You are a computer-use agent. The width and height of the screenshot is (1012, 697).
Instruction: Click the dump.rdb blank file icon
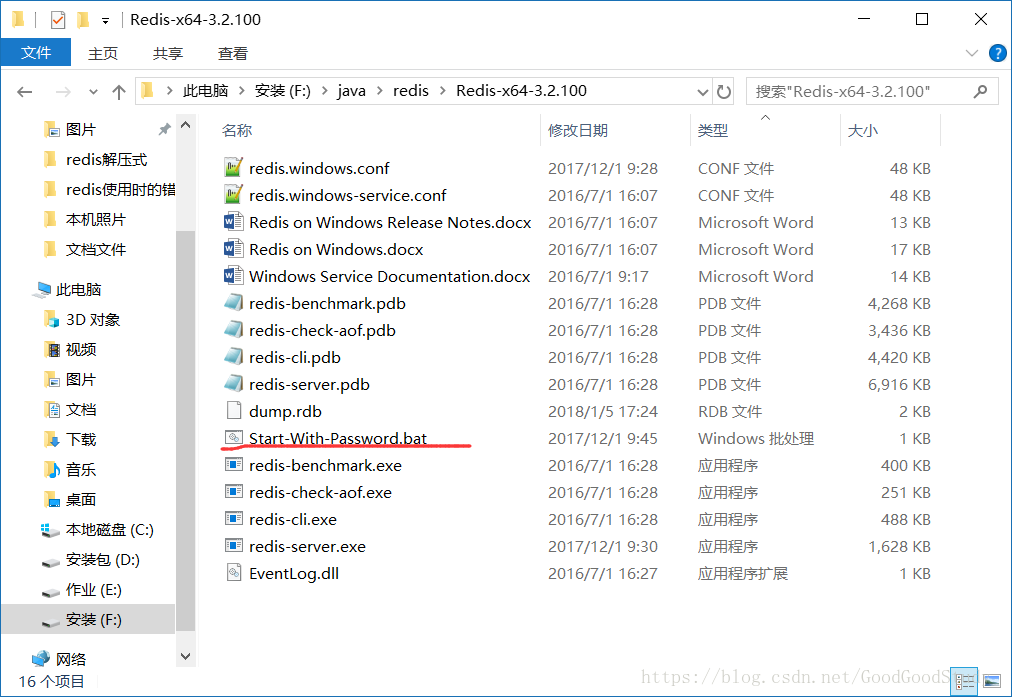233,410
